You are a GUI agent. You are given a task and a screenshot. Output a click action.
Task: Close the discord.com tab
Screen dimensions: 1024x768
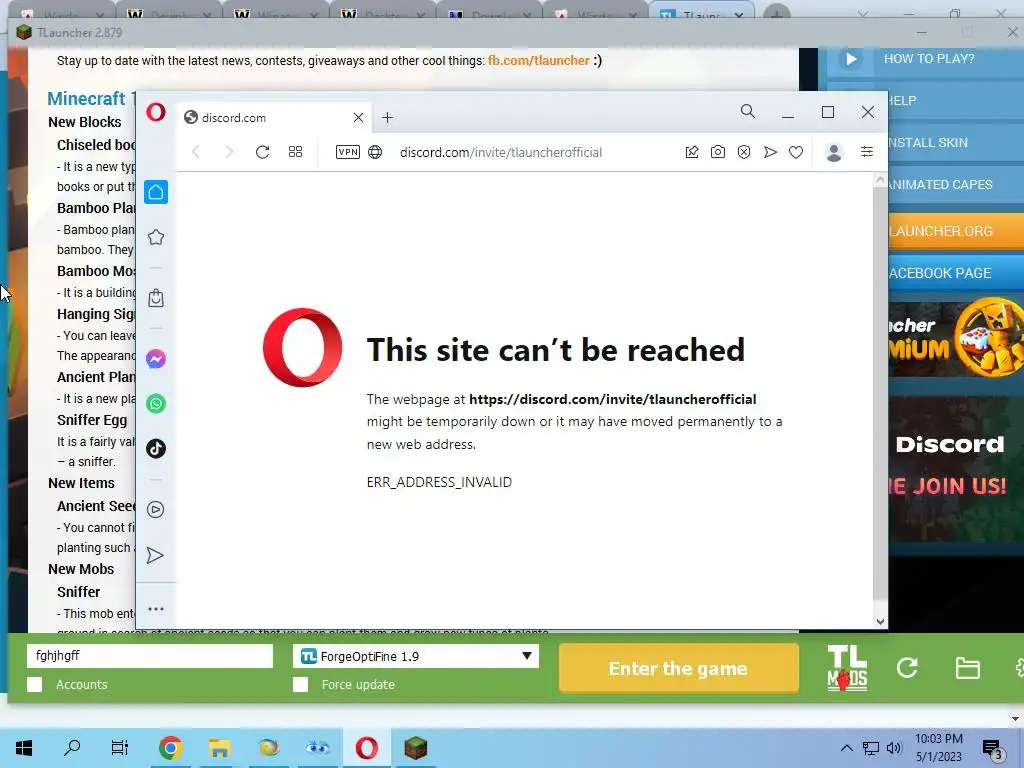pos(358,118)
